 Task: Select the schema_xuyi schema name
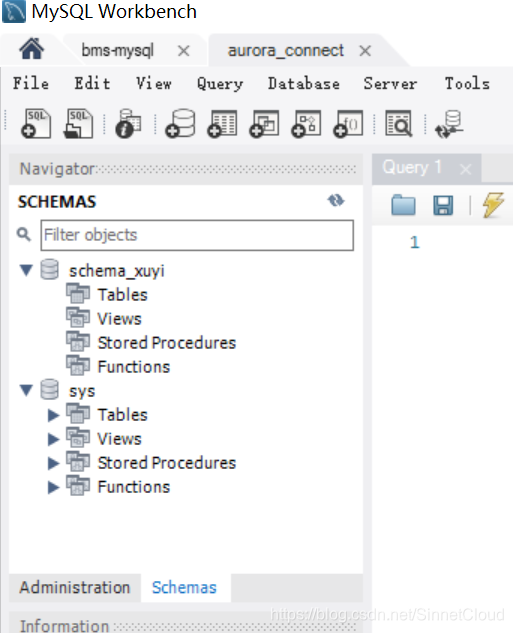117,270
